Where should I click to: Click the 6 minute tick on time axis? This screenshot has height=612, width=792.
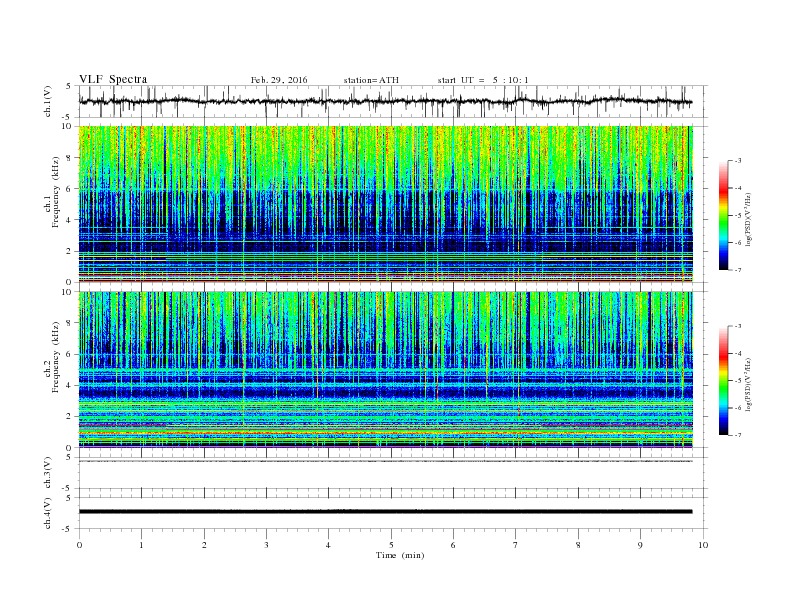(453, 545)
